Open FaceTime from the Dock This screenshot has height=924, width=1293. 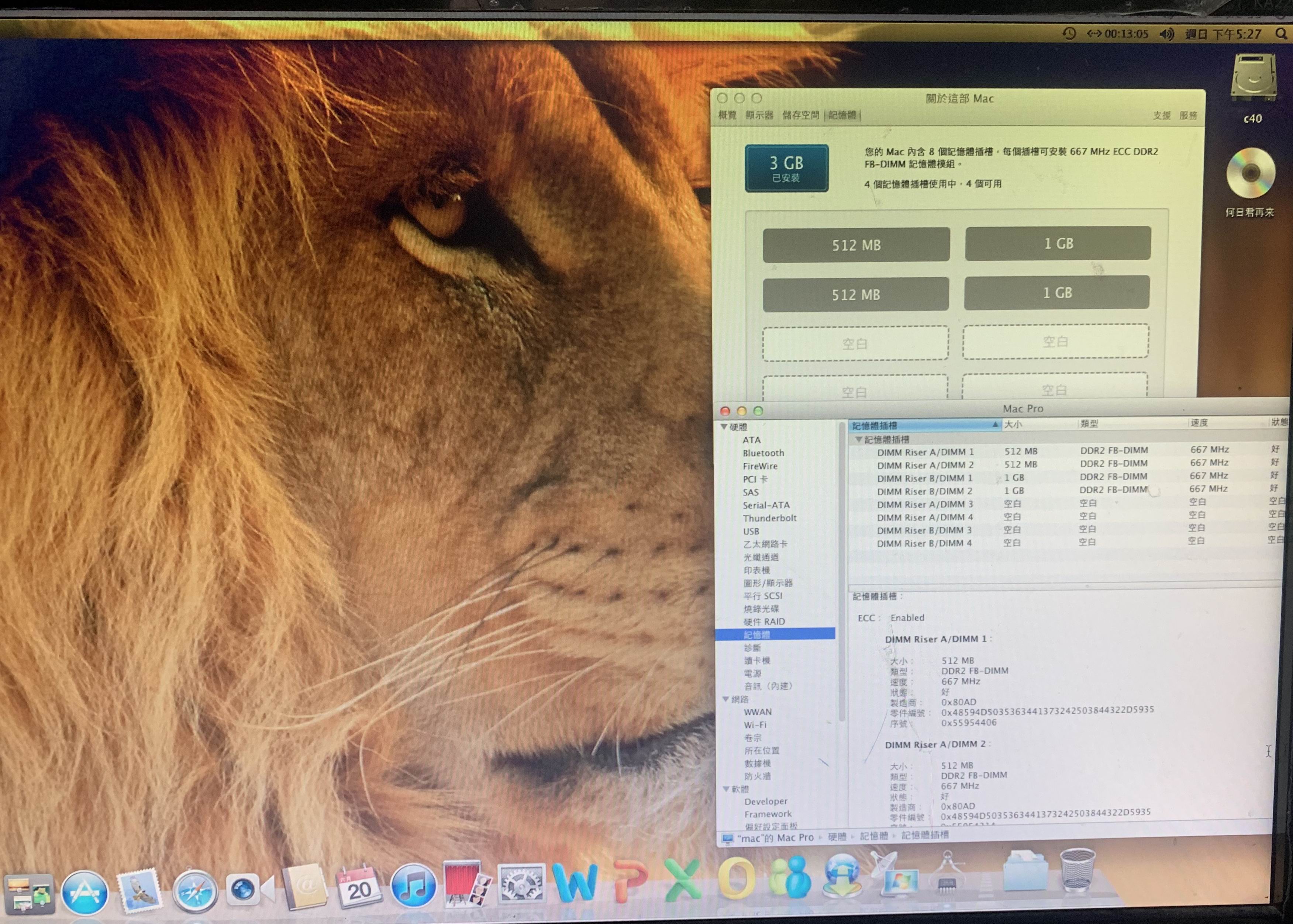click(249, 890)
